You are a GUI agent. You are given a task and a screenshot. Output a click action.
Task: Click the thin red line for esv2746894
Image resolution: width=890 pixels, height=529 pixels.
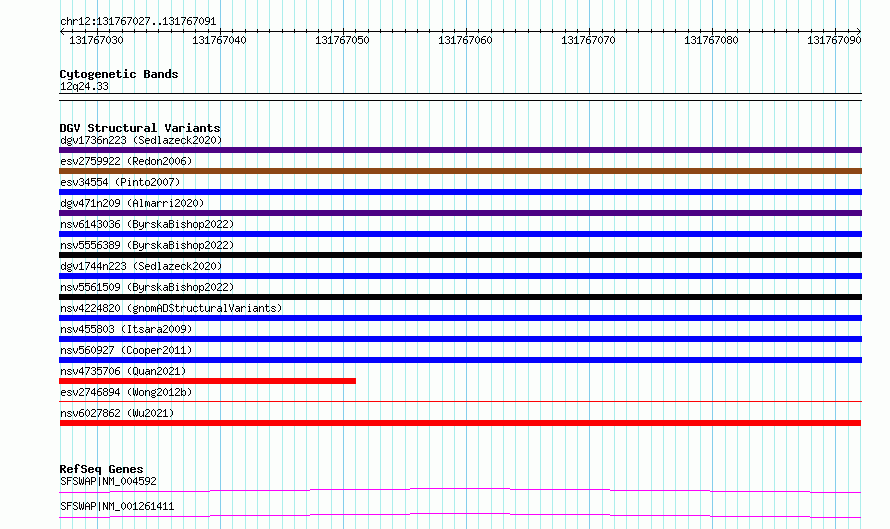click(x=460, y=401)
